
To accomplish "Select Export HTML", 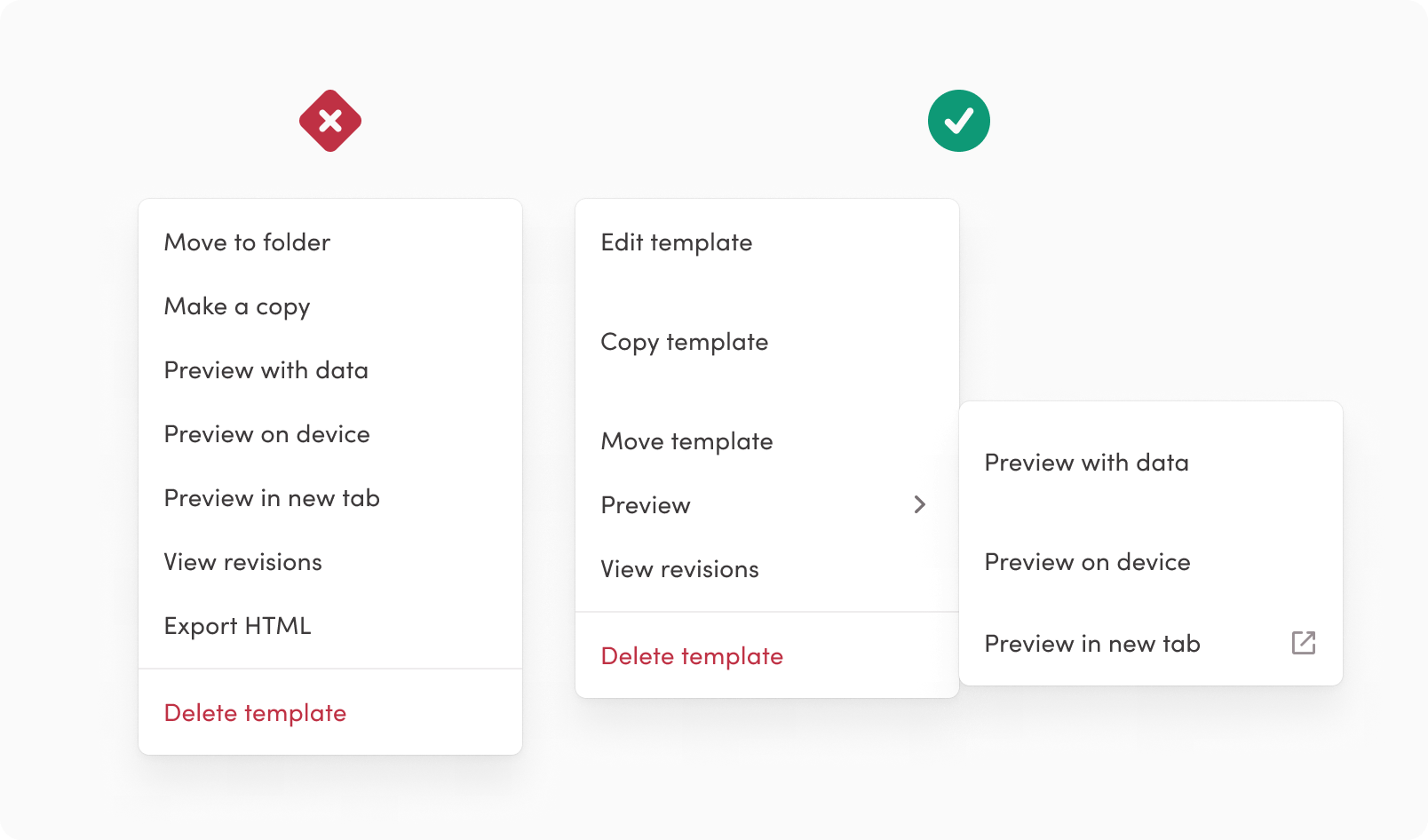I will 237,626.
